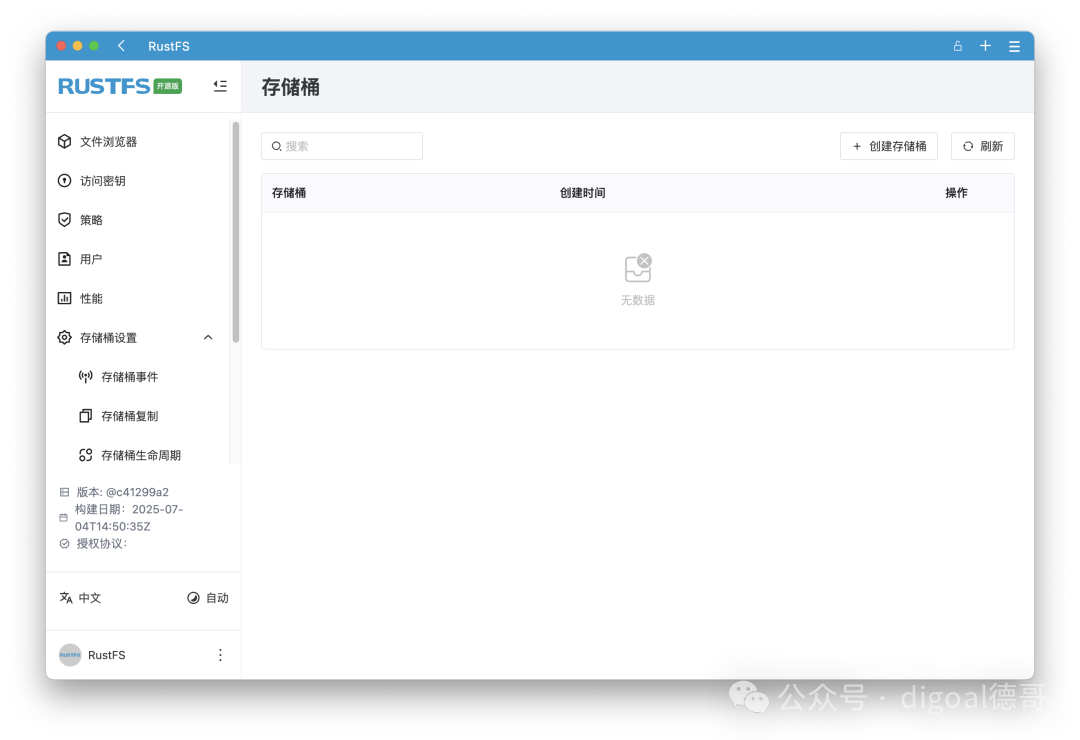Open 文件浏览器 via its cube icon
1080x740 pixels.
pos(64,141)
